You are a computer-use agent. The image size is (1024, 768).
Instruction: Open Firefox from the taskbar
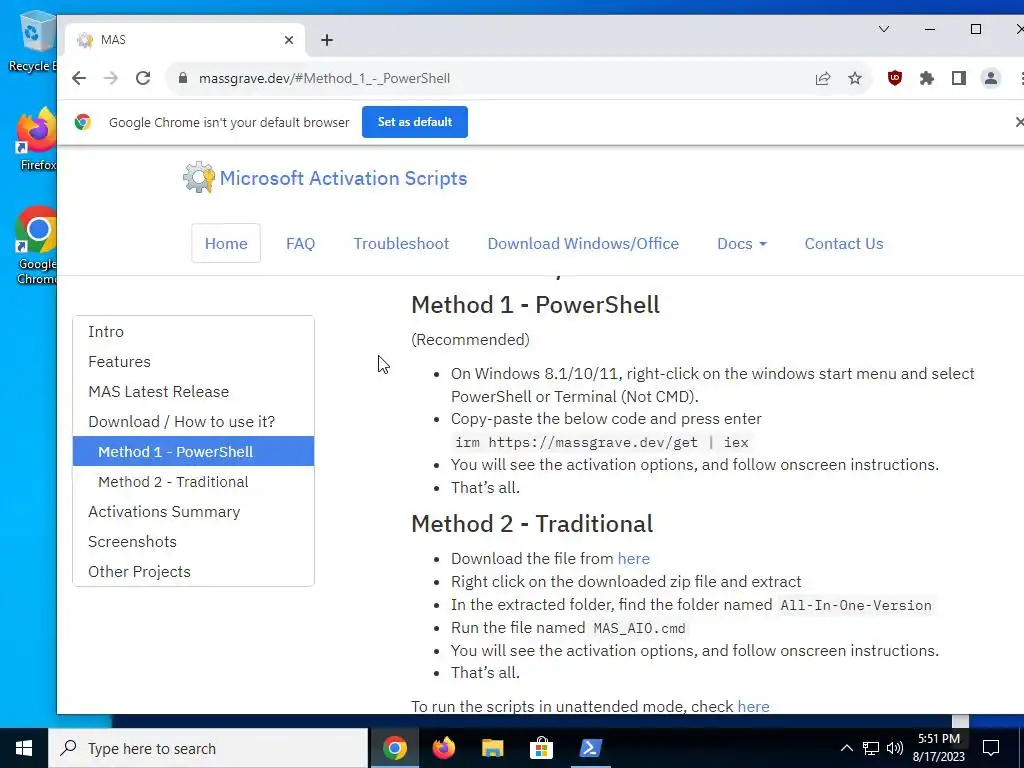click(x=444, y=748)
